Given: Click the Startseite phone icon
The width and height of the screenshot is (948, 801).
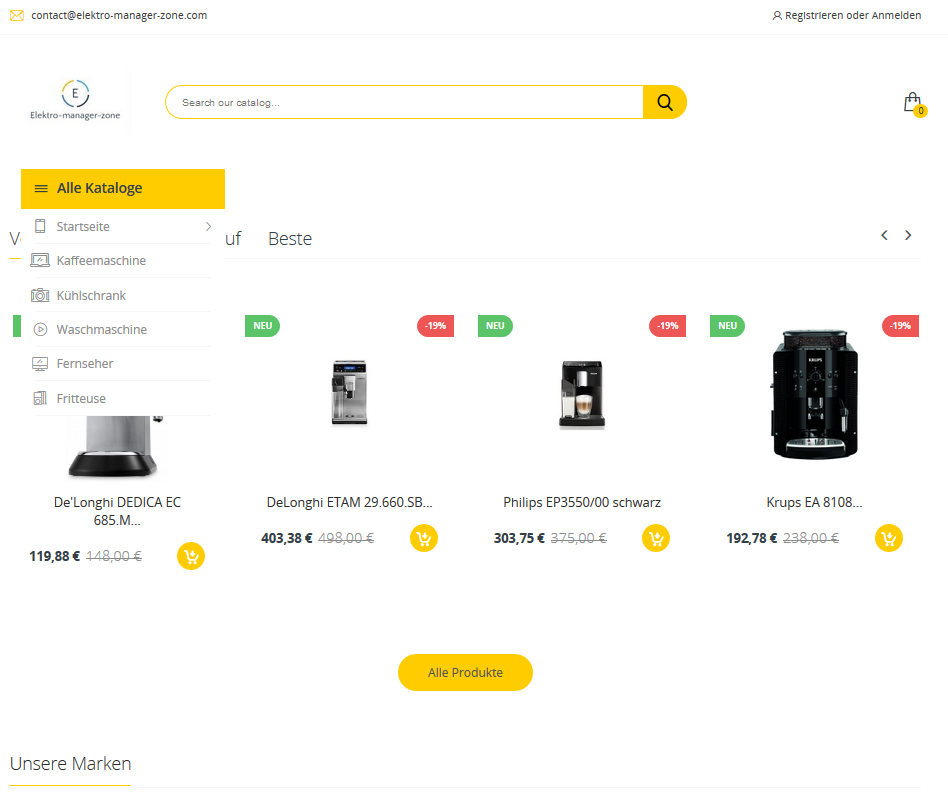Looking at the screenshot, I should click(x=40, y=226).
